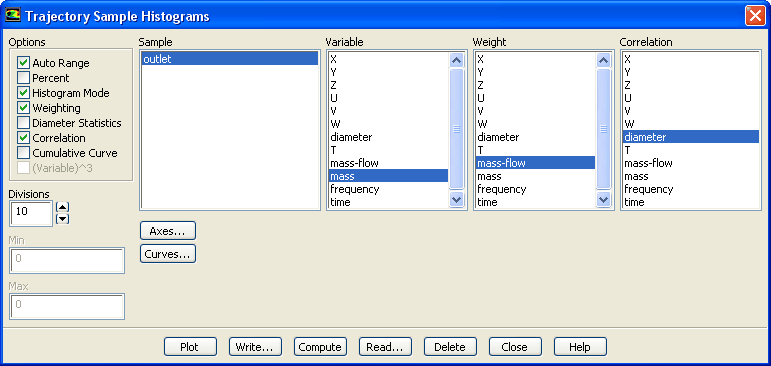Image resolution: width=771 pixels, height=366 pixels.
Task: Click Variable list scroll-down arrow
Action: [457, 200]
